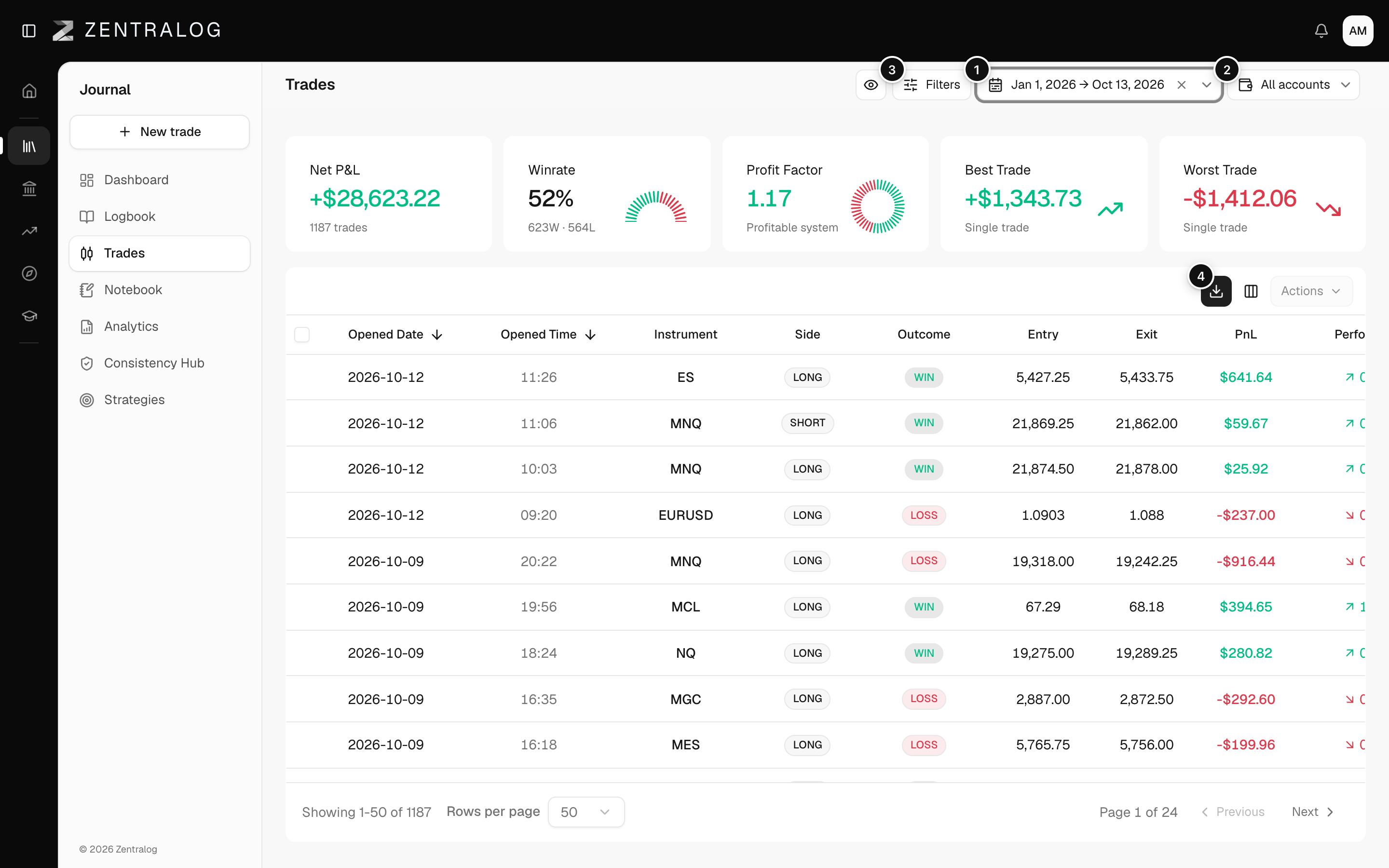Viewport: 1389px width, 868px height.
Task: Click the MCL instrument cell
Action: (x=685, y=607)
